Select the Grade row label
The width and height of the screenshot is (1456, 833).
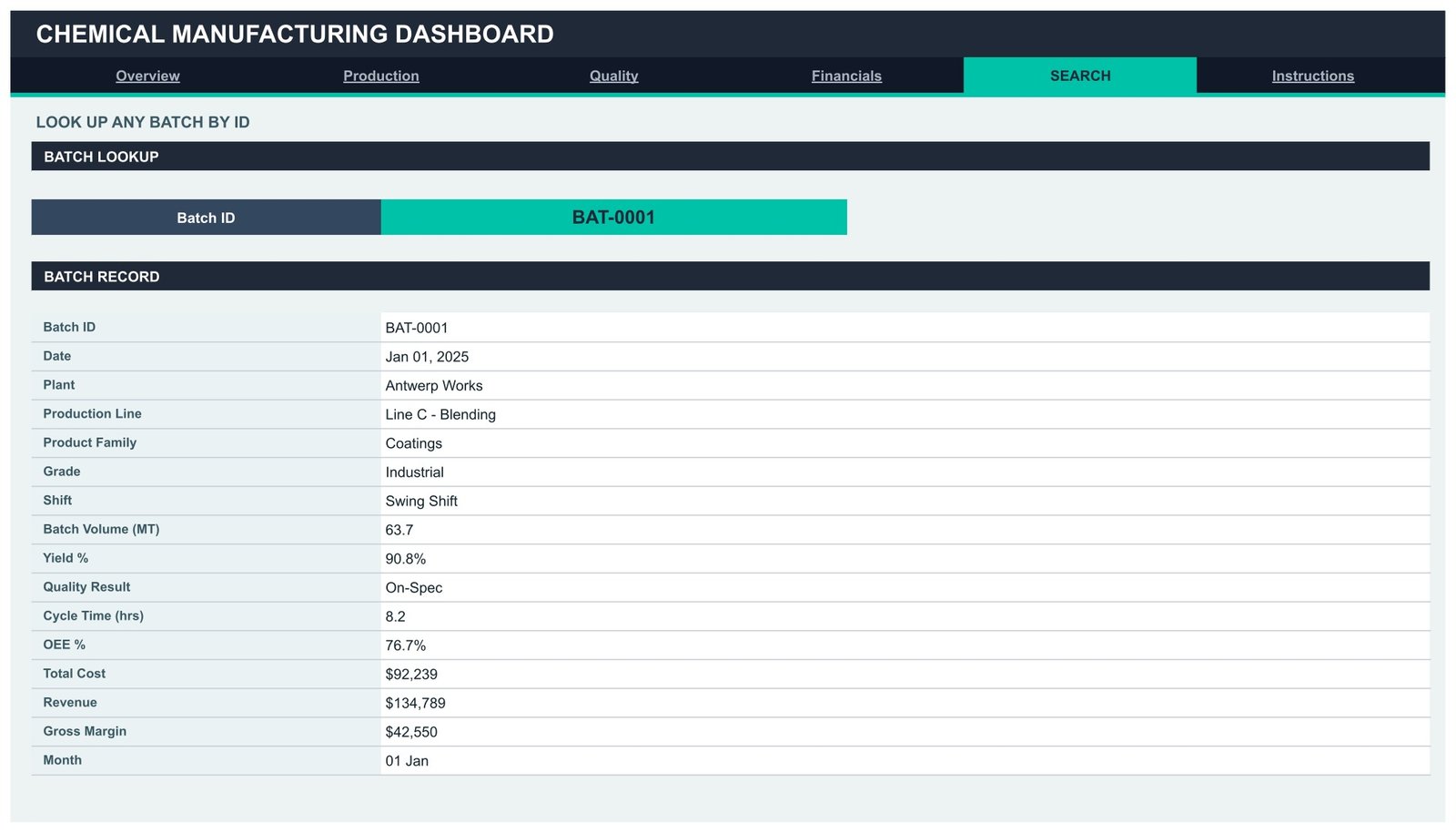pos(207,472)
